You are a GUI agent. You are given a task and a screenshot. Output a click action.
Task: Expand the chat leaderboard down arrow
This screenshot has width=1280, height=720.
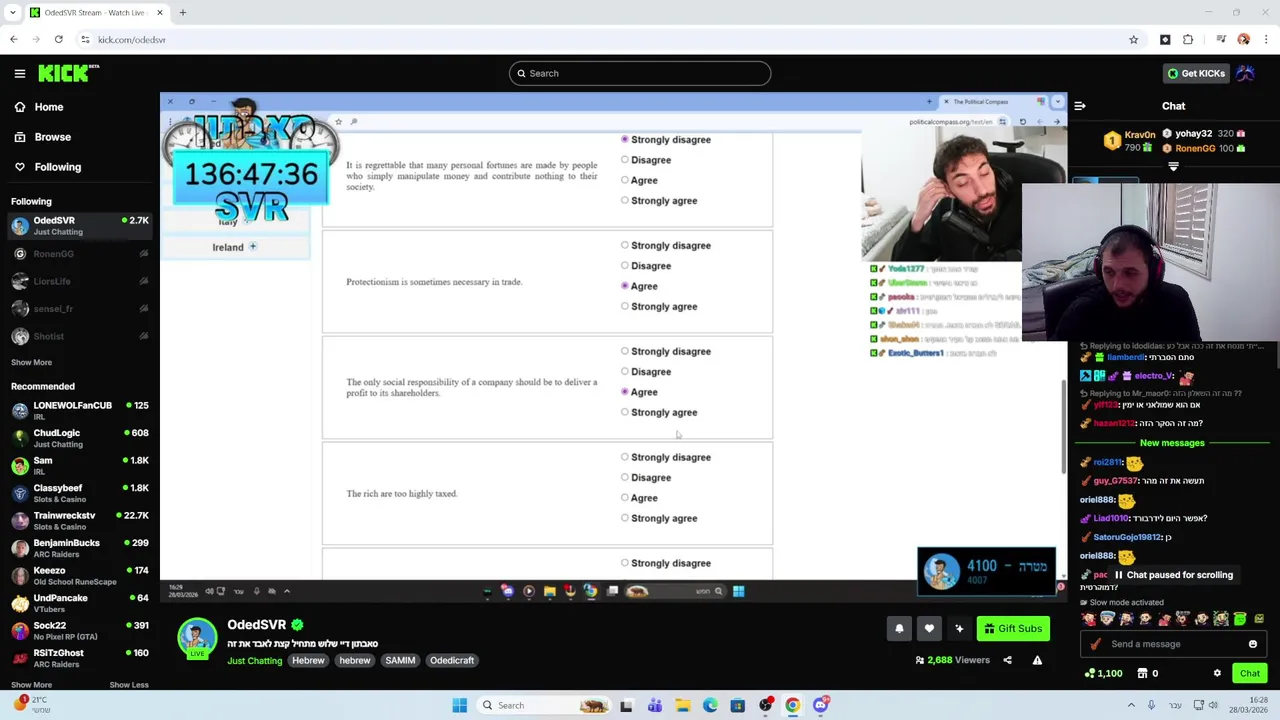pos(1173,167)
